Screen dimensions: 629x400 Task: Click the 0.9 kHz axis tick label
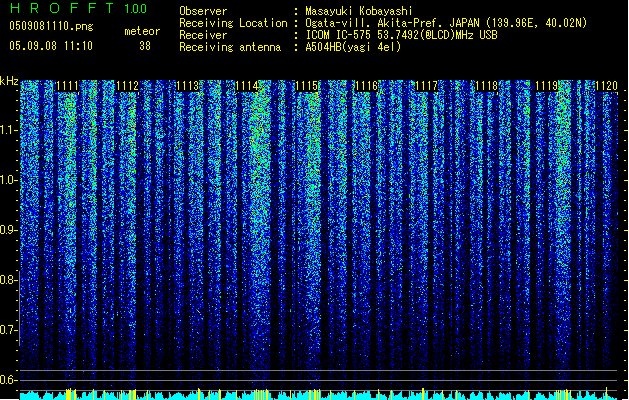(9, 230)
